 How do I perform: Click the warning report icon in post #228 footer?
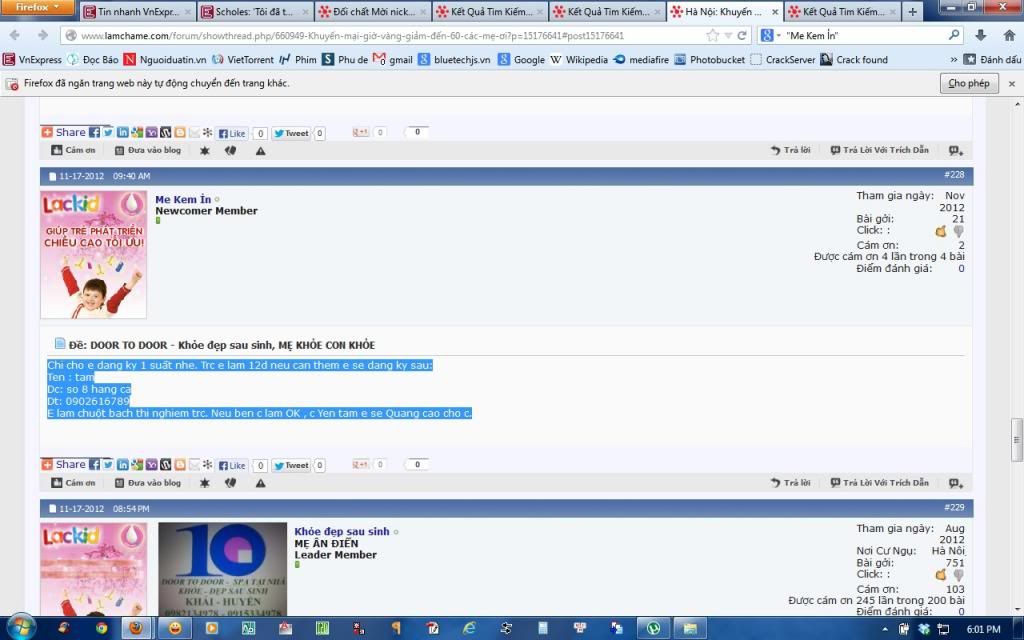[x=261, y=483]
